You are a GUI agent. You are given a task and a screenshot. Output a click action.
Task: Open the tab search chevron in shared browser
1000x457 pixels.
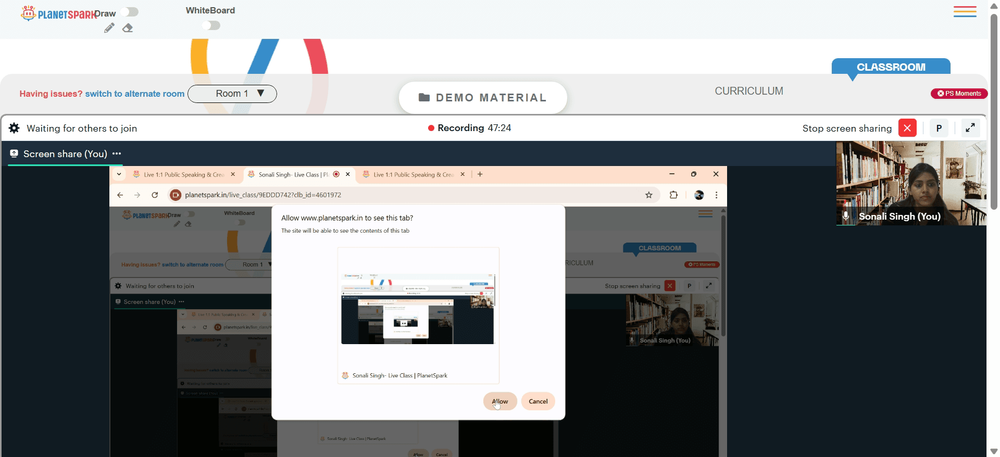coord(119,174)
